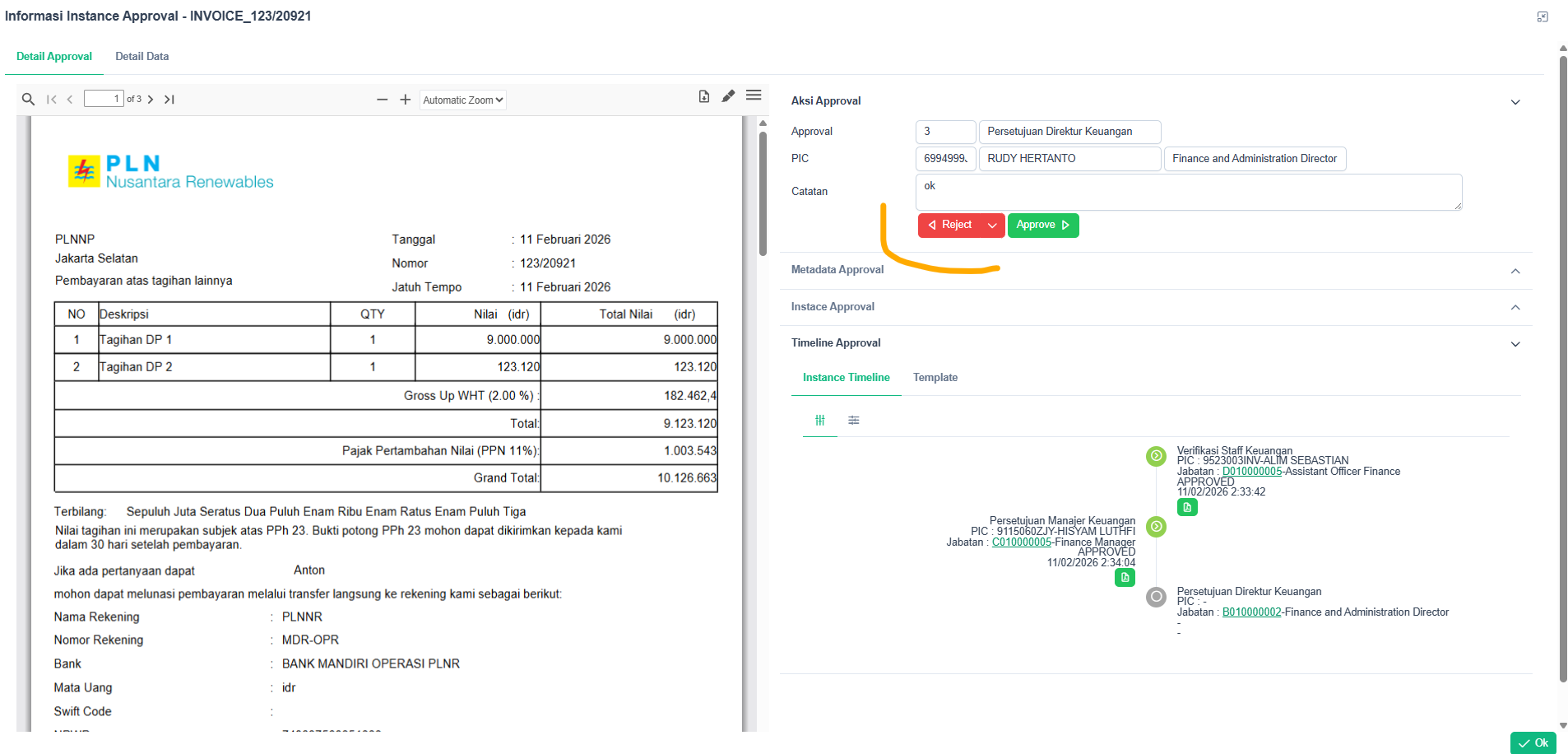Open the PDF viewer hamburger menu
Image resolution: width=1568 pixels, height=754 pixels.
click(x=754, y=95)
